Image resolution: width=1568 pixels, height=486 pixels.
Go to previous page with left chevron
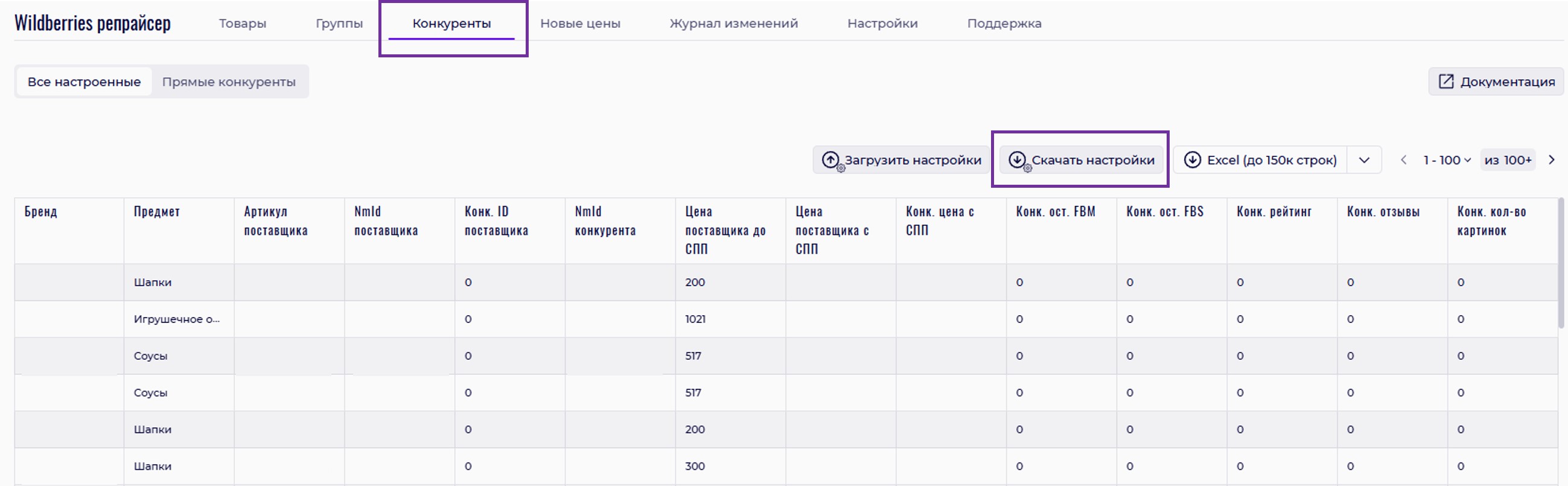[1403, 159]
